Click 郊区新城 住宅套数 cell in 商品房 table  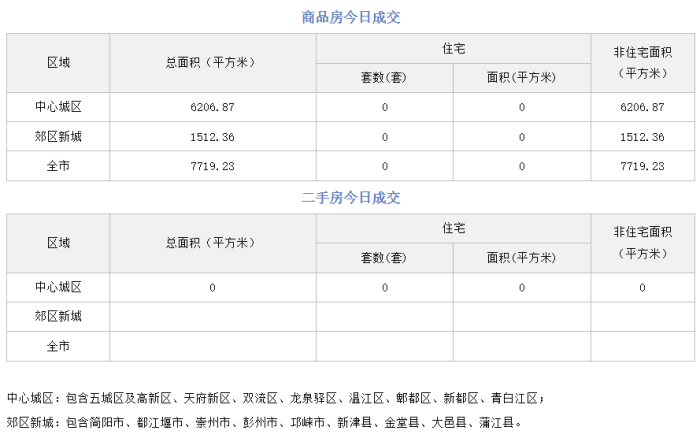(384, 137)
